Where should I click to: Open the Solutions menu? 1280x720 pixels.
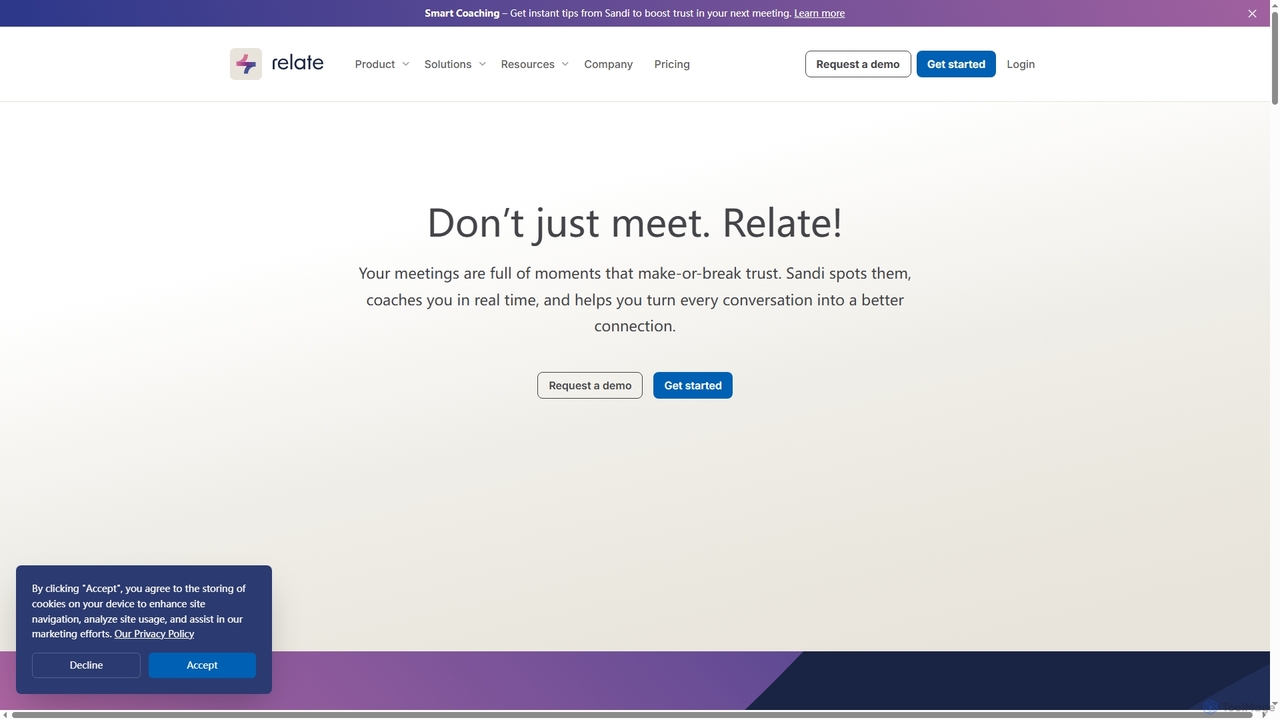click(x=448, y=64)
